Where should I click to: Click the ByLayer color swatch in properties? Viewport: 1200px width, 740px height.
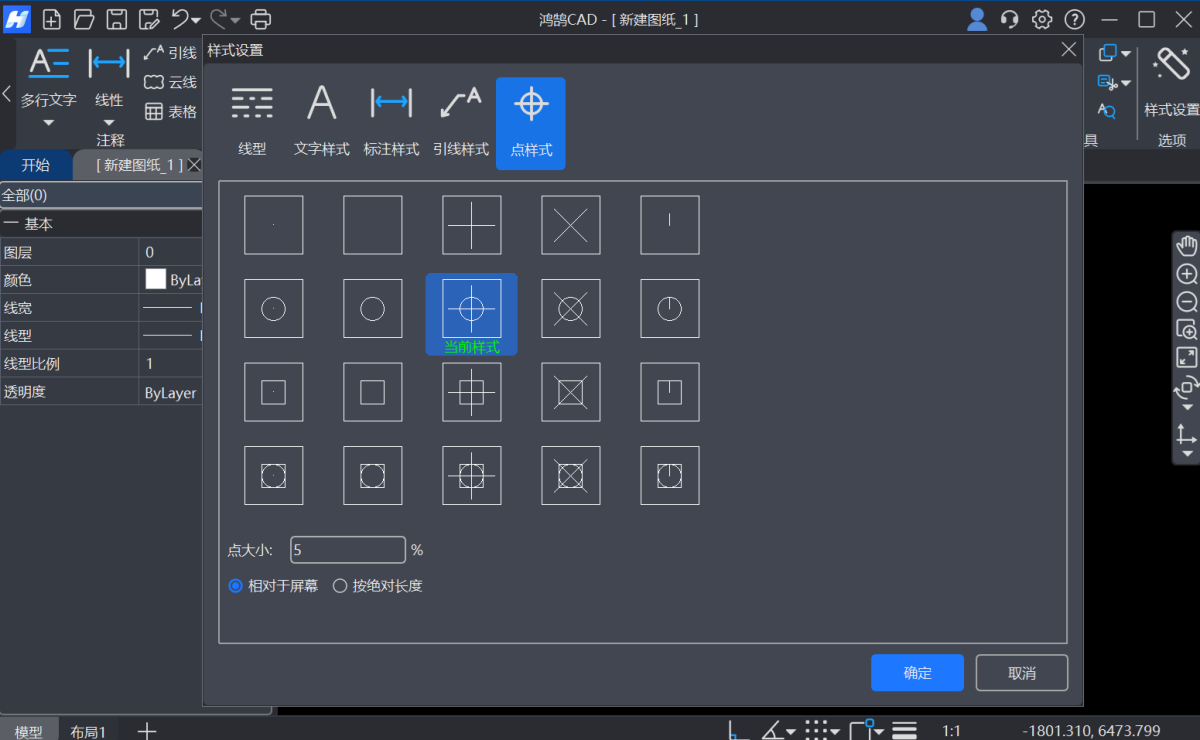click(156, 280)
